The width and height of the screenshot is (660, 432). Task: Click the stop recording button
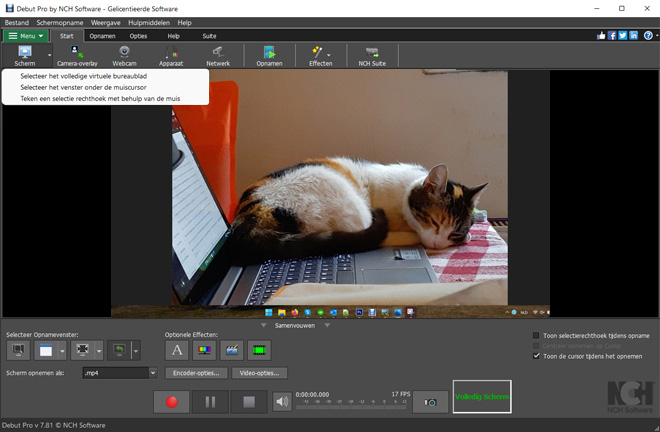(249, 402)
